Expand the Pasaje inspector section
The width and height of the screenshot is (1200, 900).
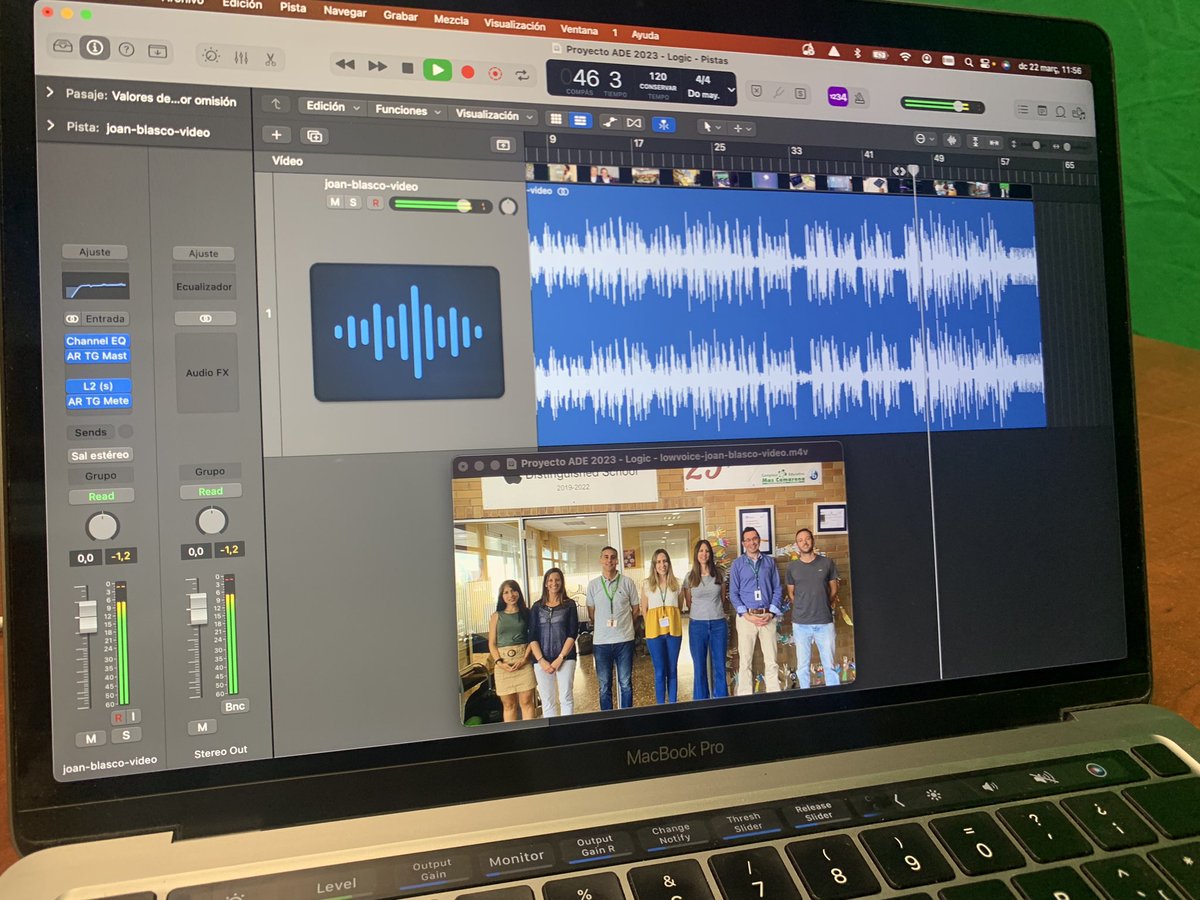click(50, 93)
